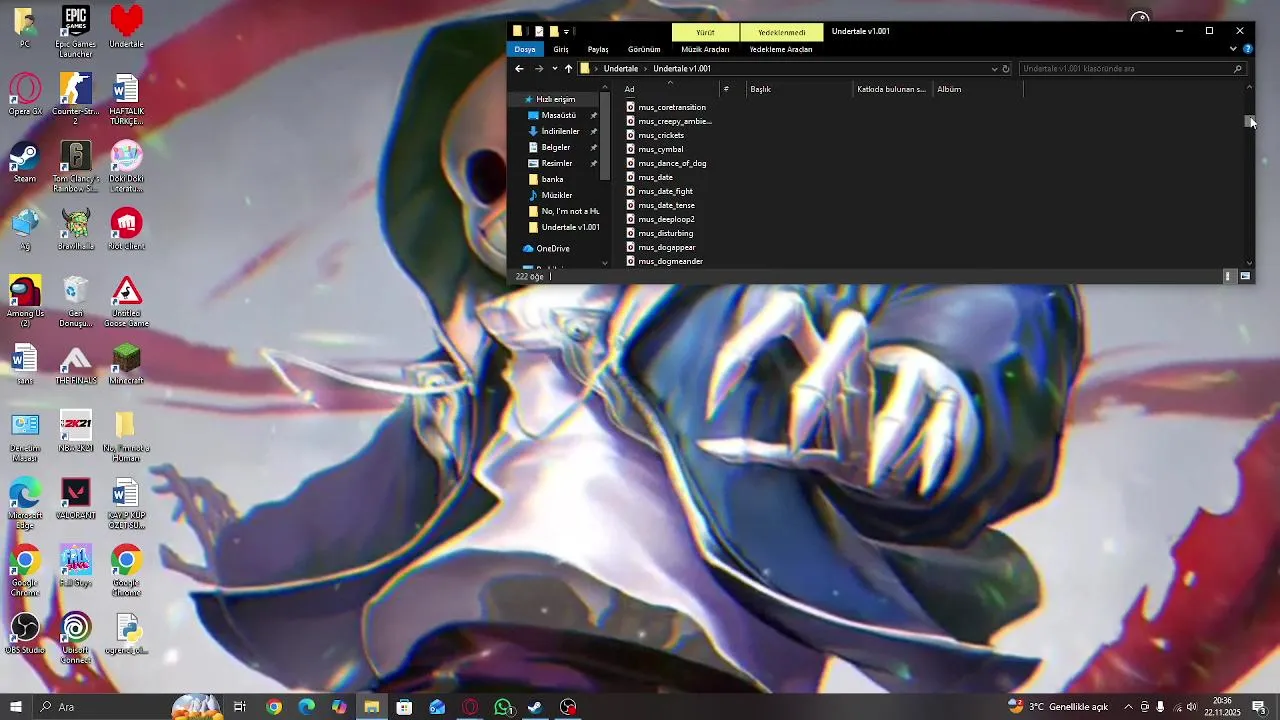Switch to the Paylaş ribbon tab
The width and height of the screenshot is (1280, 720).
click(598, 49)
